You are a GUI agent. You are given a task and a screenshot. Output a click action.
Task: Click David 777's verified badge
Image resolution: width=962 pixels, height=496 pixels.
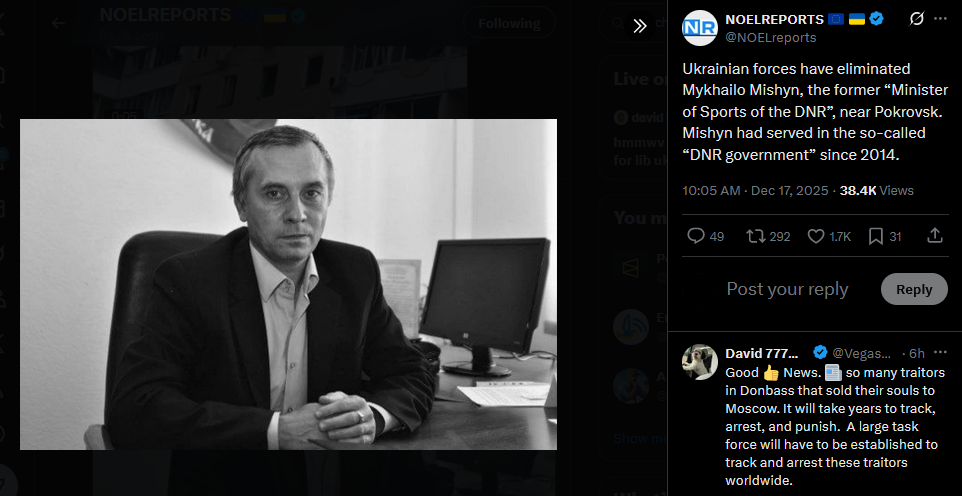820,353
